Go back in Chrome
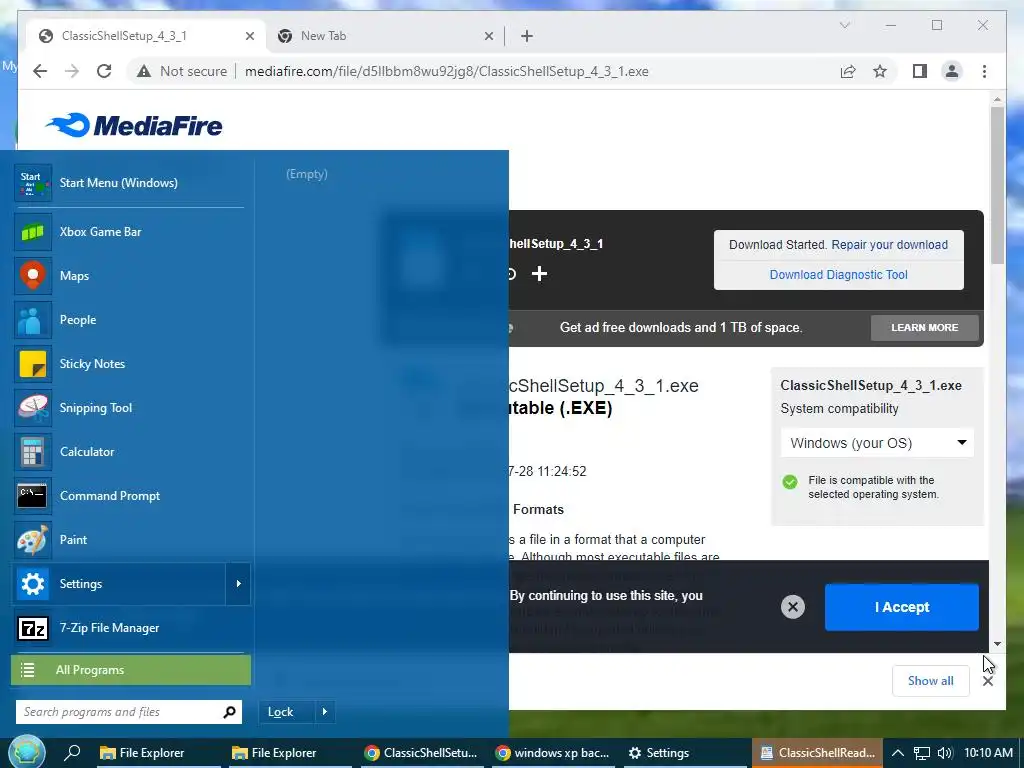1024x768 pixels. click(x=40, y=71)
